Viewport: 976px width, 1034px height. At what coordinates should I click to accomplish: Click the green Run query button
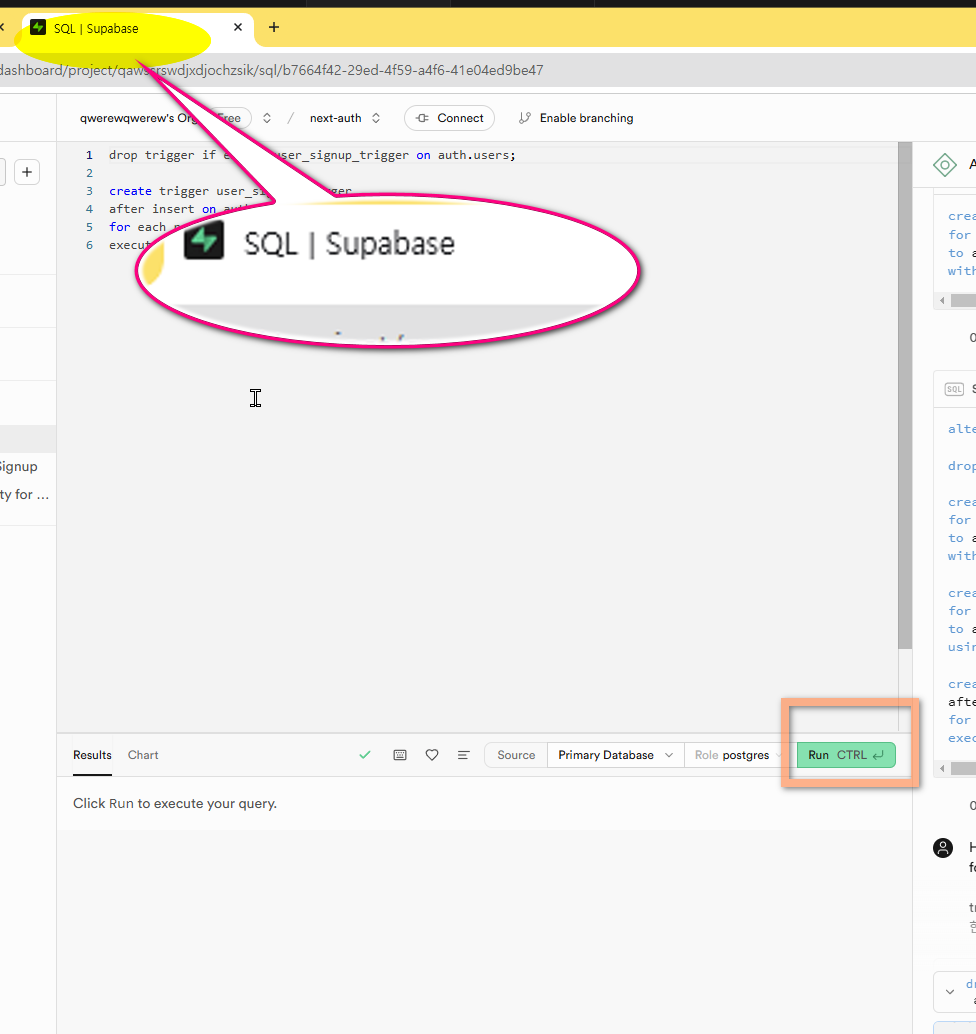tap(845, 755)
